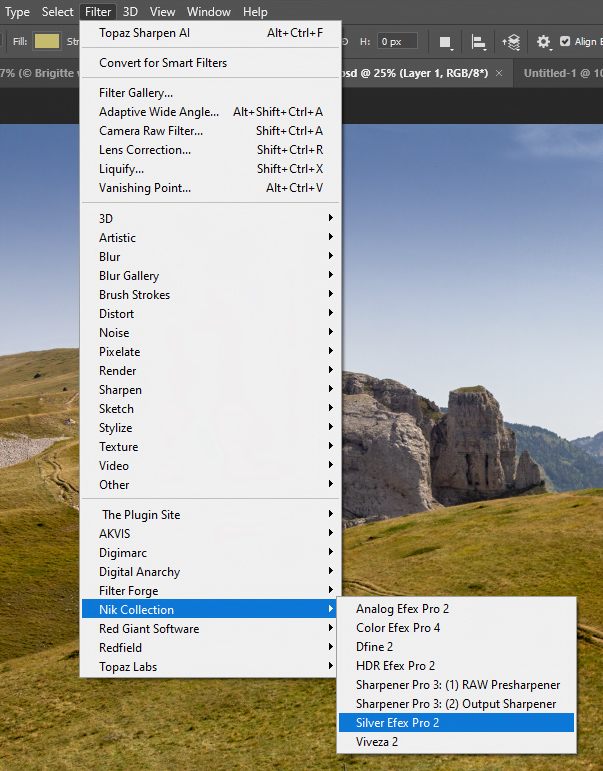Click the path arrangement layers icon

(x=511, y=42)
